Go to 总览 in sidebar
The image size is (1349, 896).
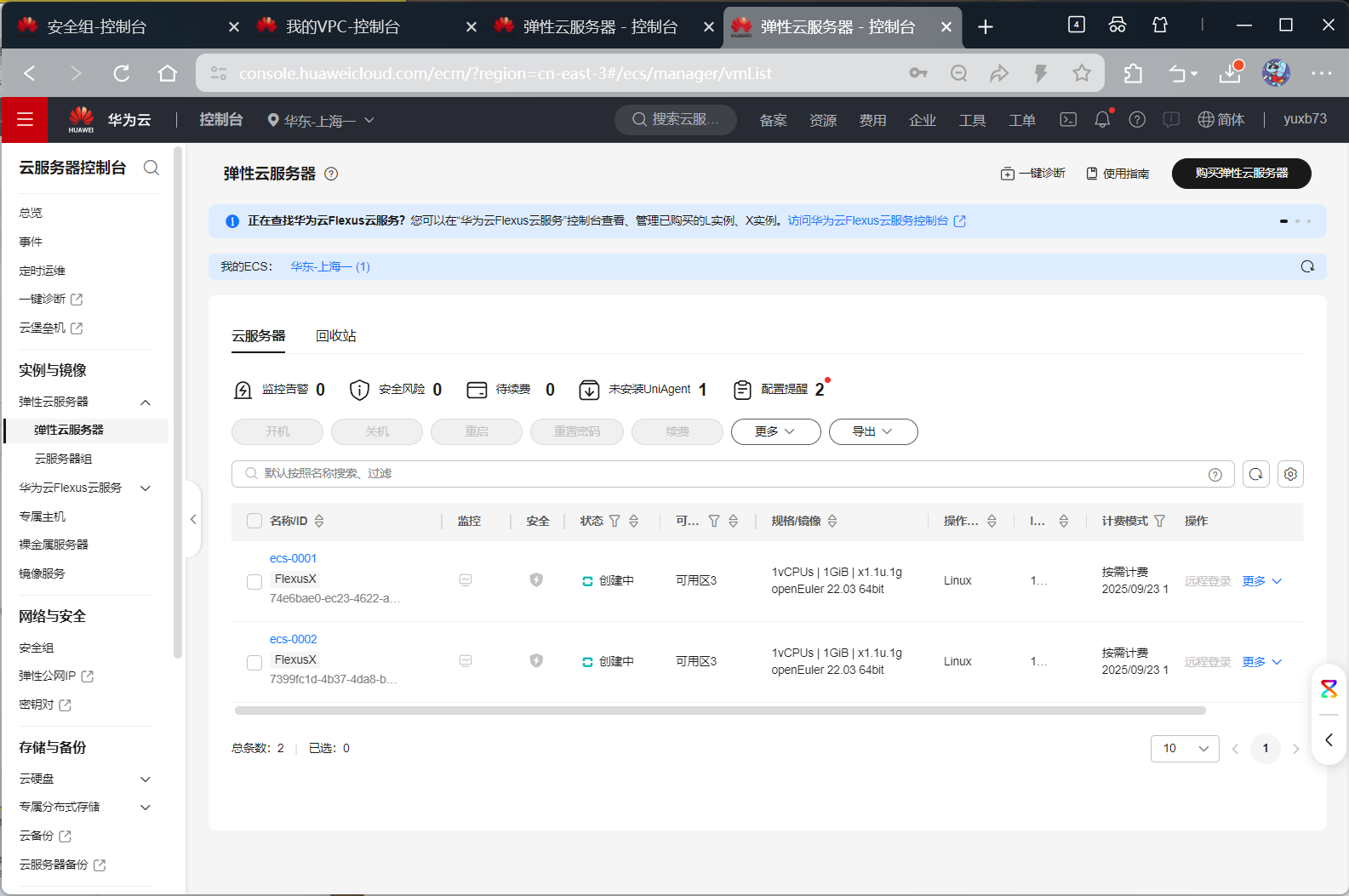click(x=31, y=213)
